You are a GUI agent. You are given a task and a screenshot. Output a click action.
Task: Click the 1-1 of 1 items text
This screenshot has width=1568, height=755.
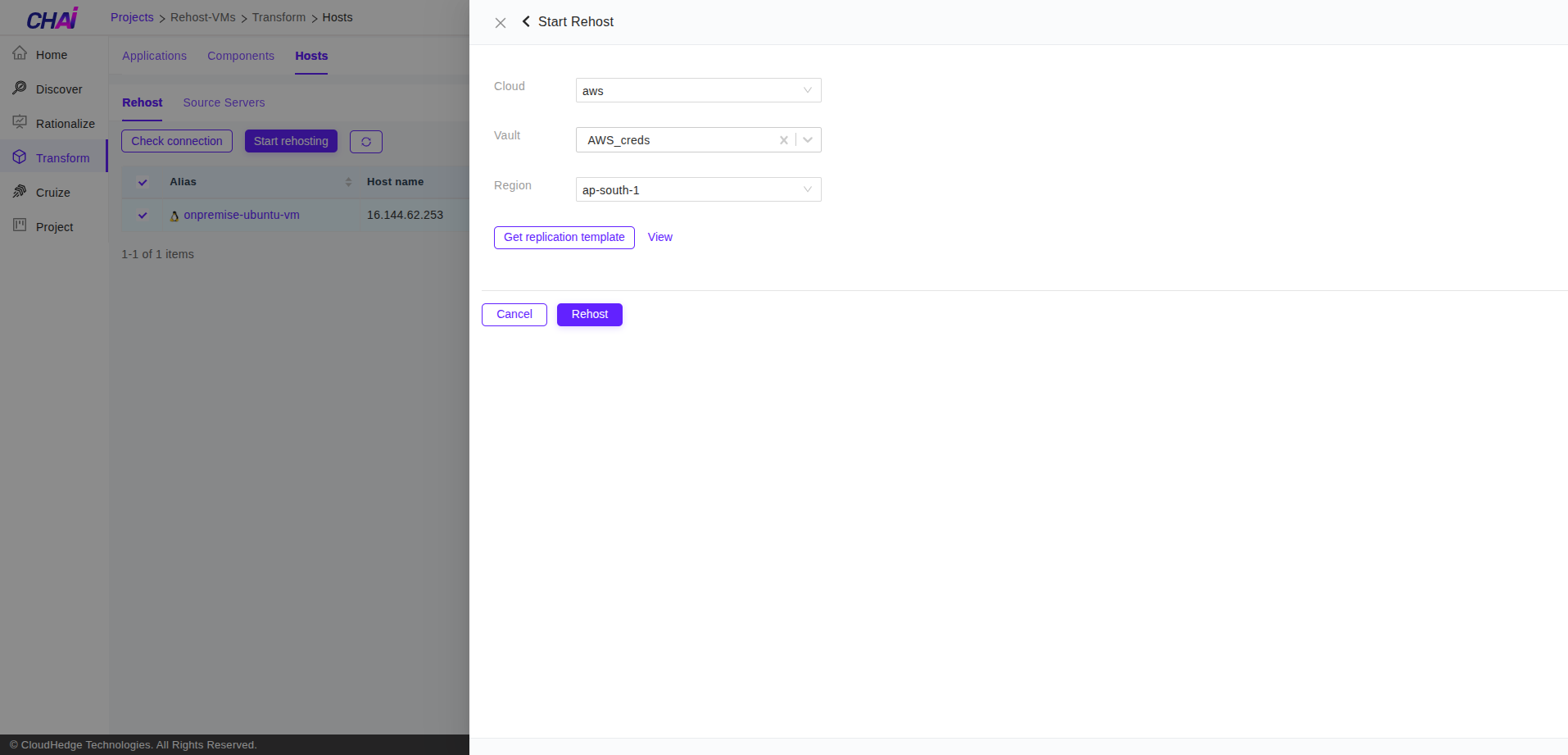(158, 254)
